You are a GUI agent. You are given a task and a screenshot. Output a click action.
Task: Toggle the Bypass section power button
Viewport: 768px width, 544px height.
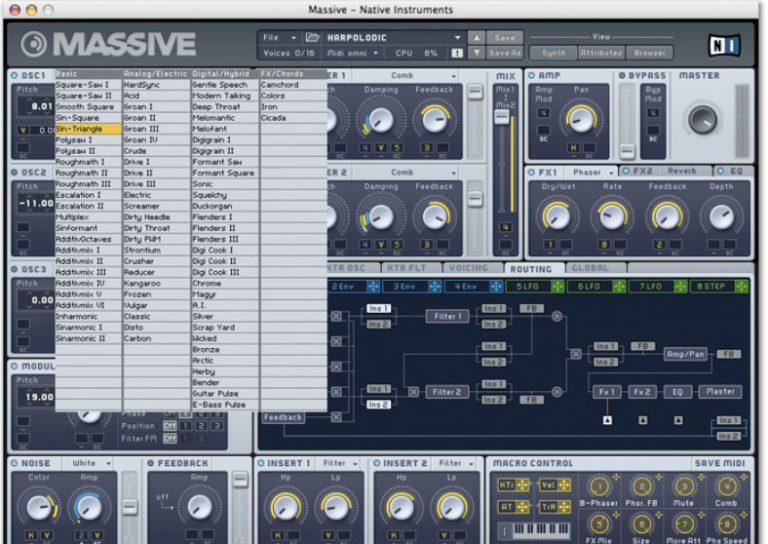pyautogui.click(x=622, y=75)
